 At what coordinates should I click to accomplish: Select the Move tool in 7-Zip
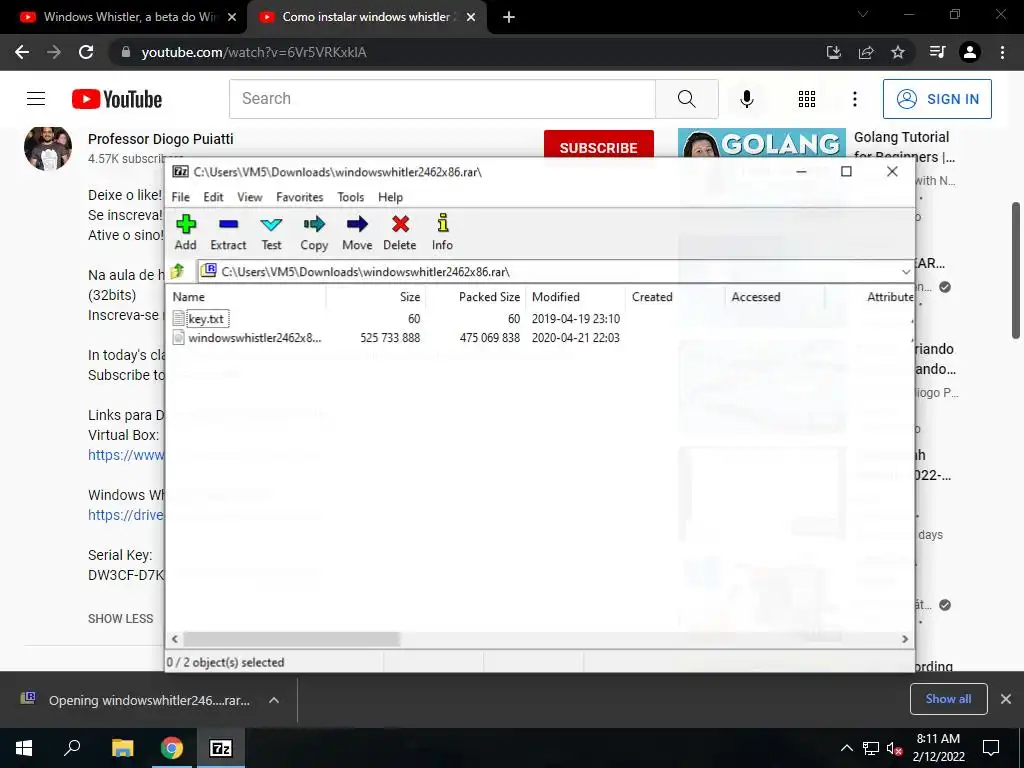pos(357,232)
